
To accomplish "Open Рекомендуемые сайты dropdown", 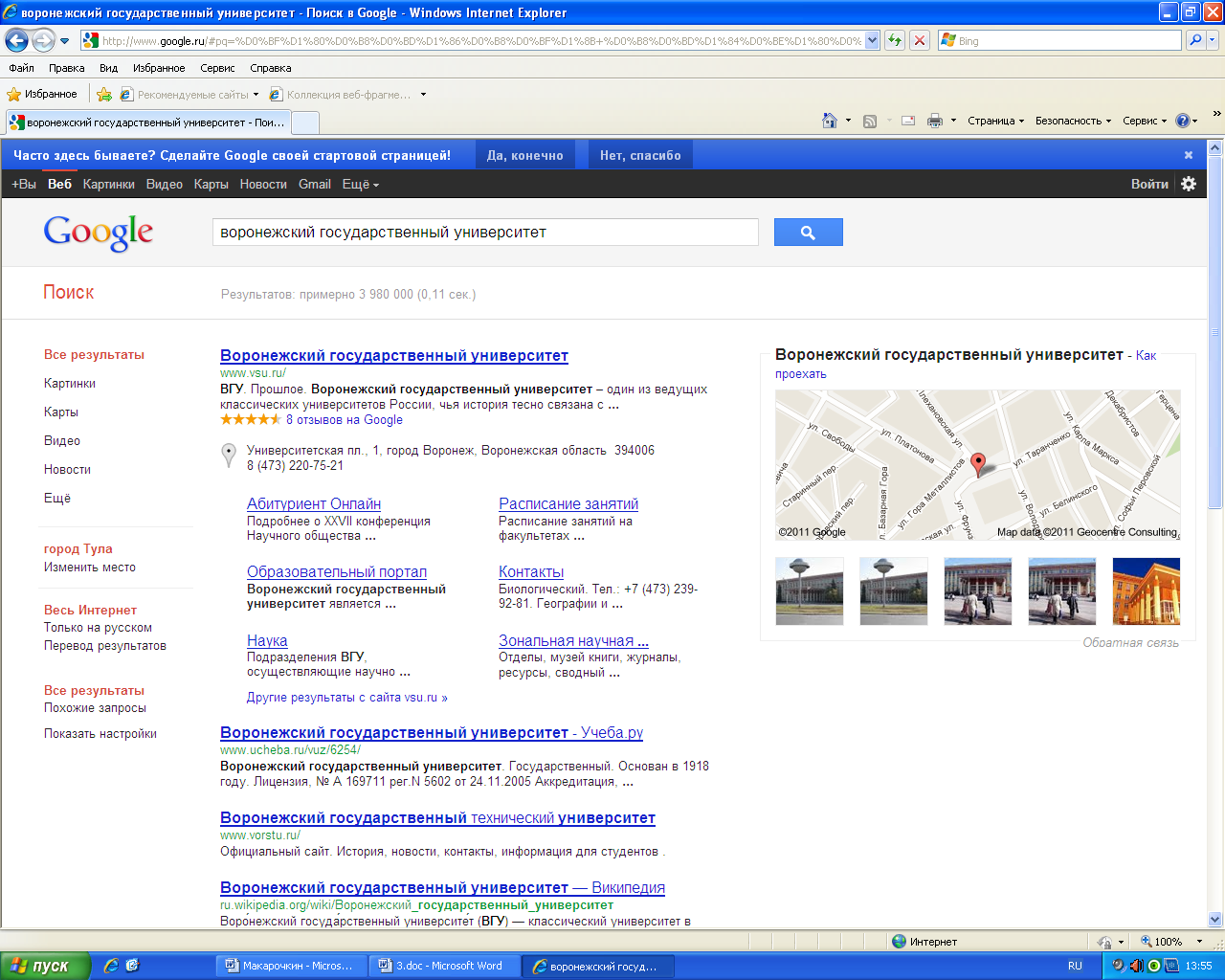I will 189,95.
